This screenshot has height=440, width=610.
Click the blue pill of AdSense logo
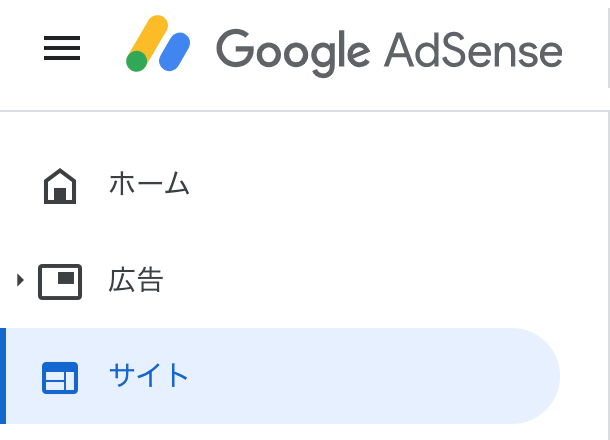point(175,52)
